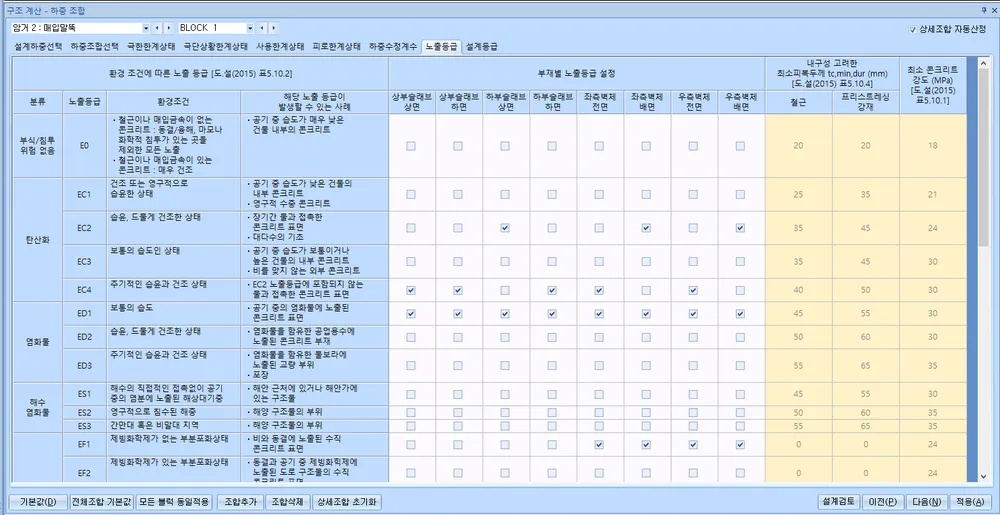Check ED2 for 하부슬래브 상면
Screen dimensions: 1000x515
pyautogui.click(x=505, y=337)
